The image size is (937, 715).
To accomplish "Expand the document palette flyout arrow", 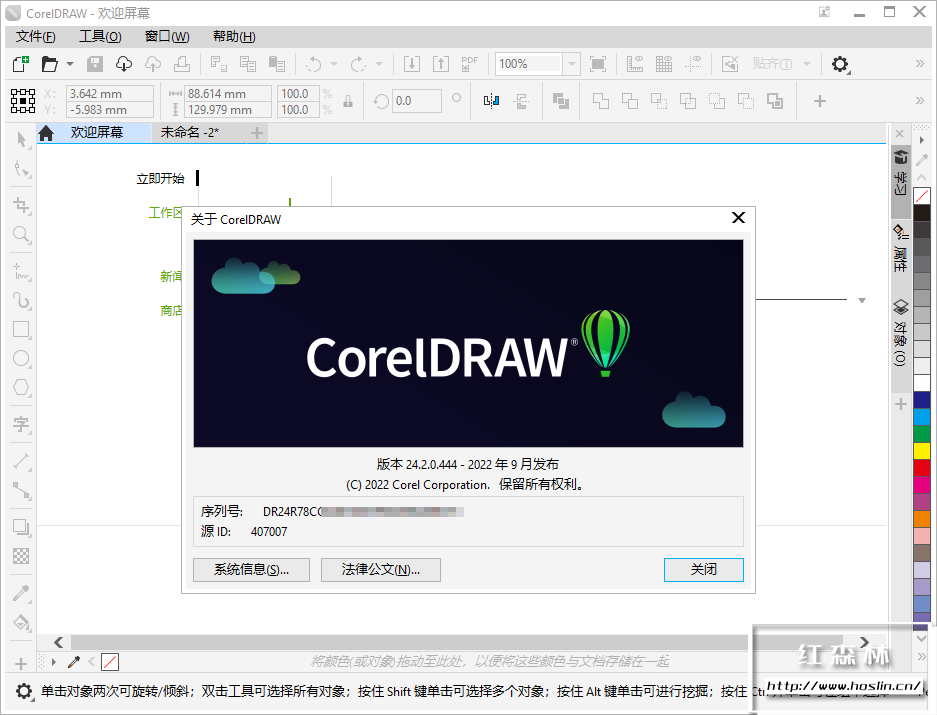I will coord(53,662).
